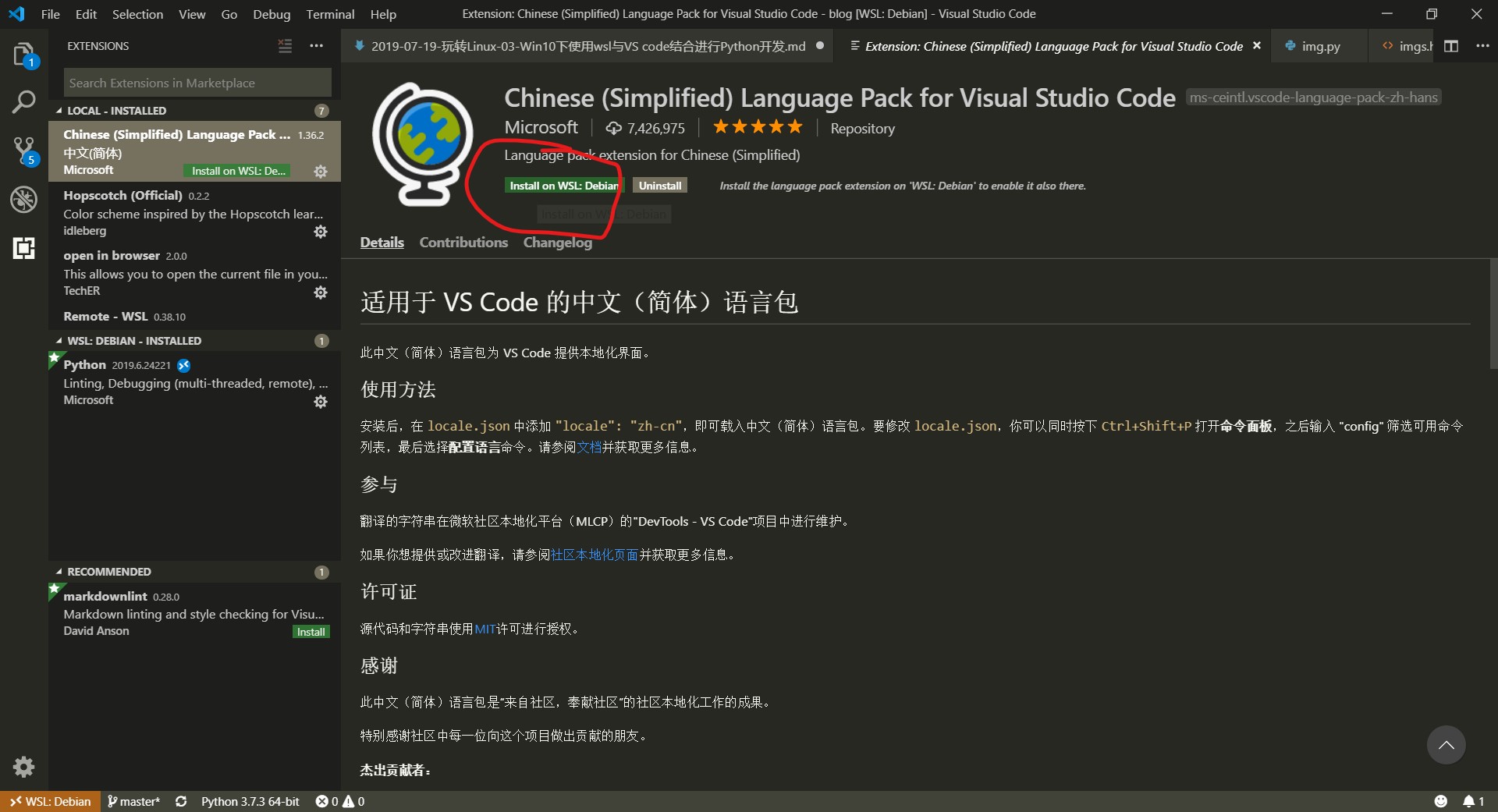Clear extensions input list icon

pos(285,46)
